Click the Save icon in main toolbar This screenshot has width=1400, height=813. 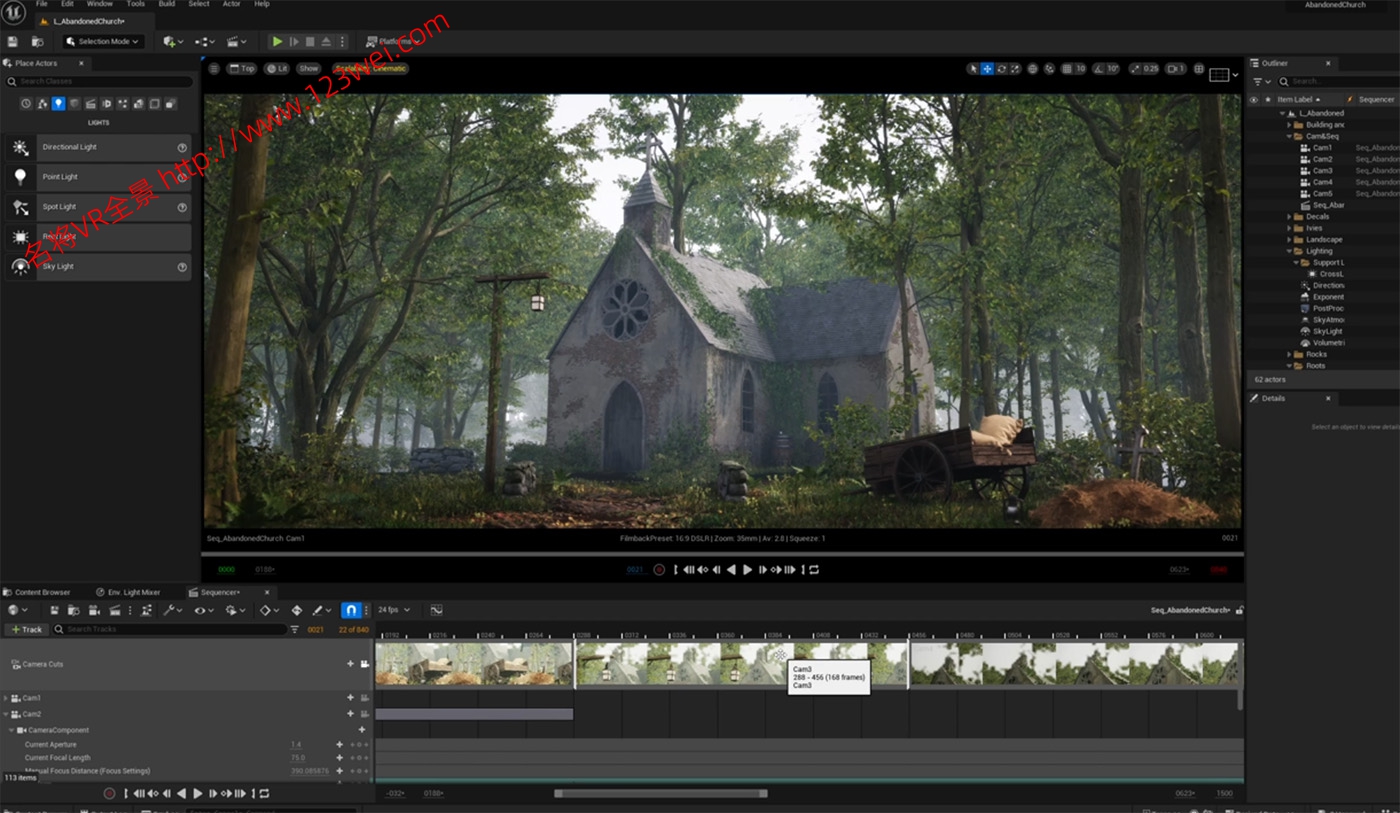pos(13,42)
